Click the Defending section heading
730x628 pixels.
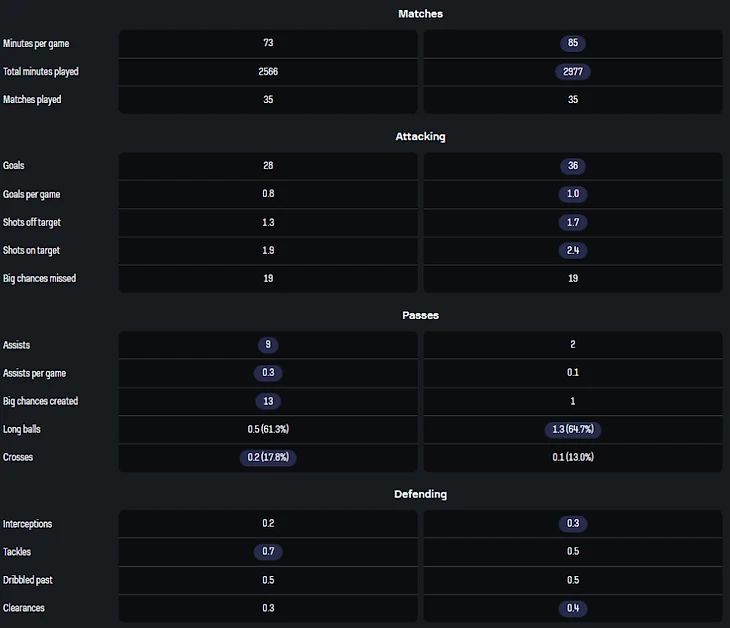(x=420, y=494)
